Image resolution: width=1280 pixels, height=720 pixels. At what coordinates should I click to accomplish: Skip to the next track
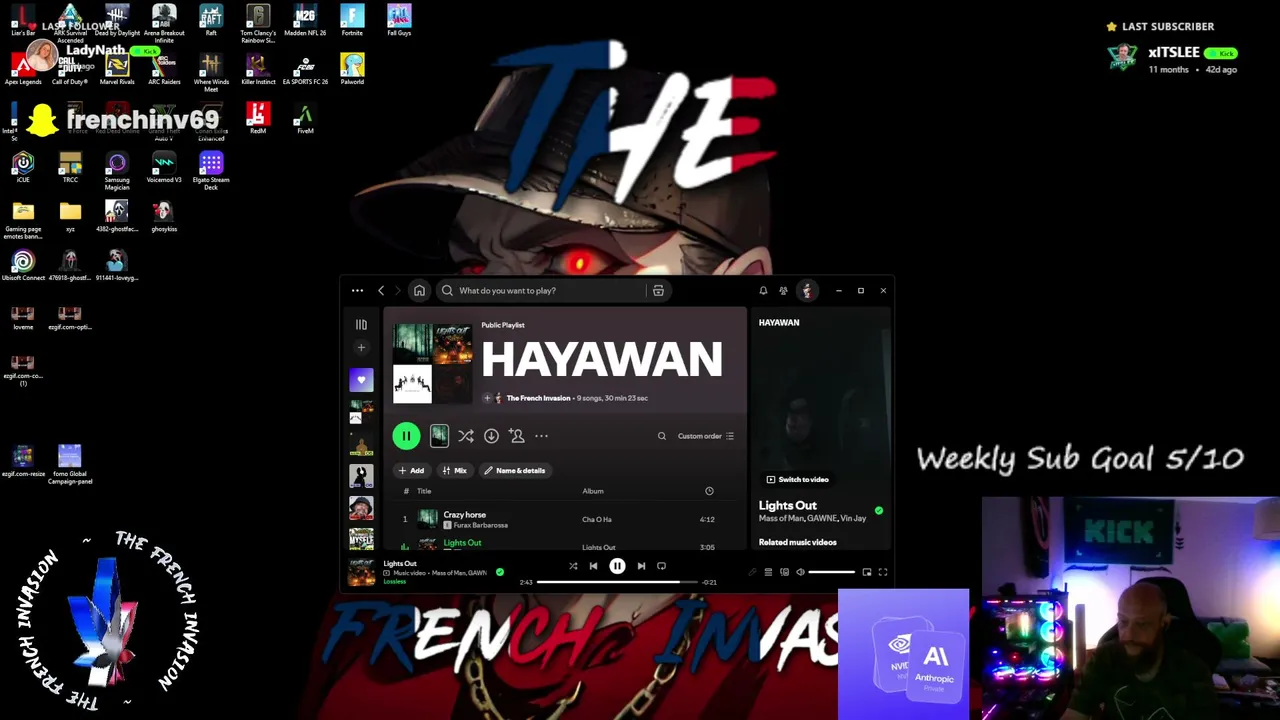[x=641, y=566]
